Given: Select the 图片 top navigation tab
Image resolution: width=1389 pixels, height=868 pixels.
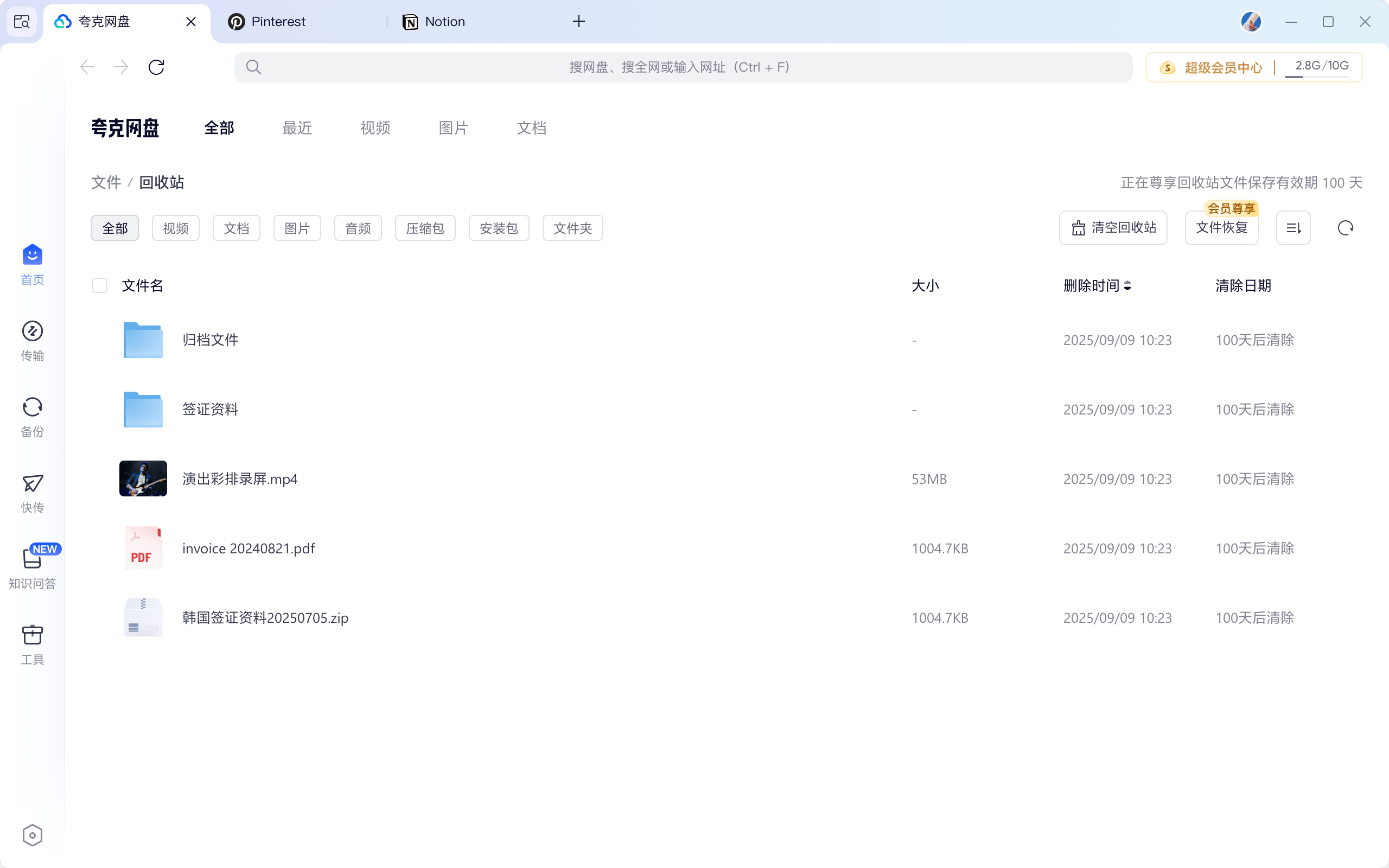Looking at the screenshot, I should 454,127.
